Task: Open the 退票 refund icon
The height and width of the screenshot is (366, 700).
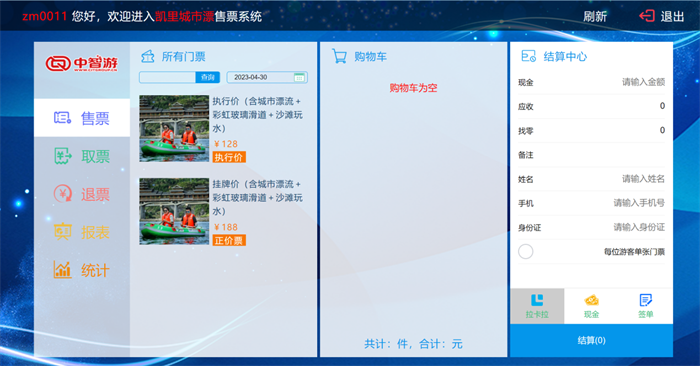Action: click(x=62, y=194)
